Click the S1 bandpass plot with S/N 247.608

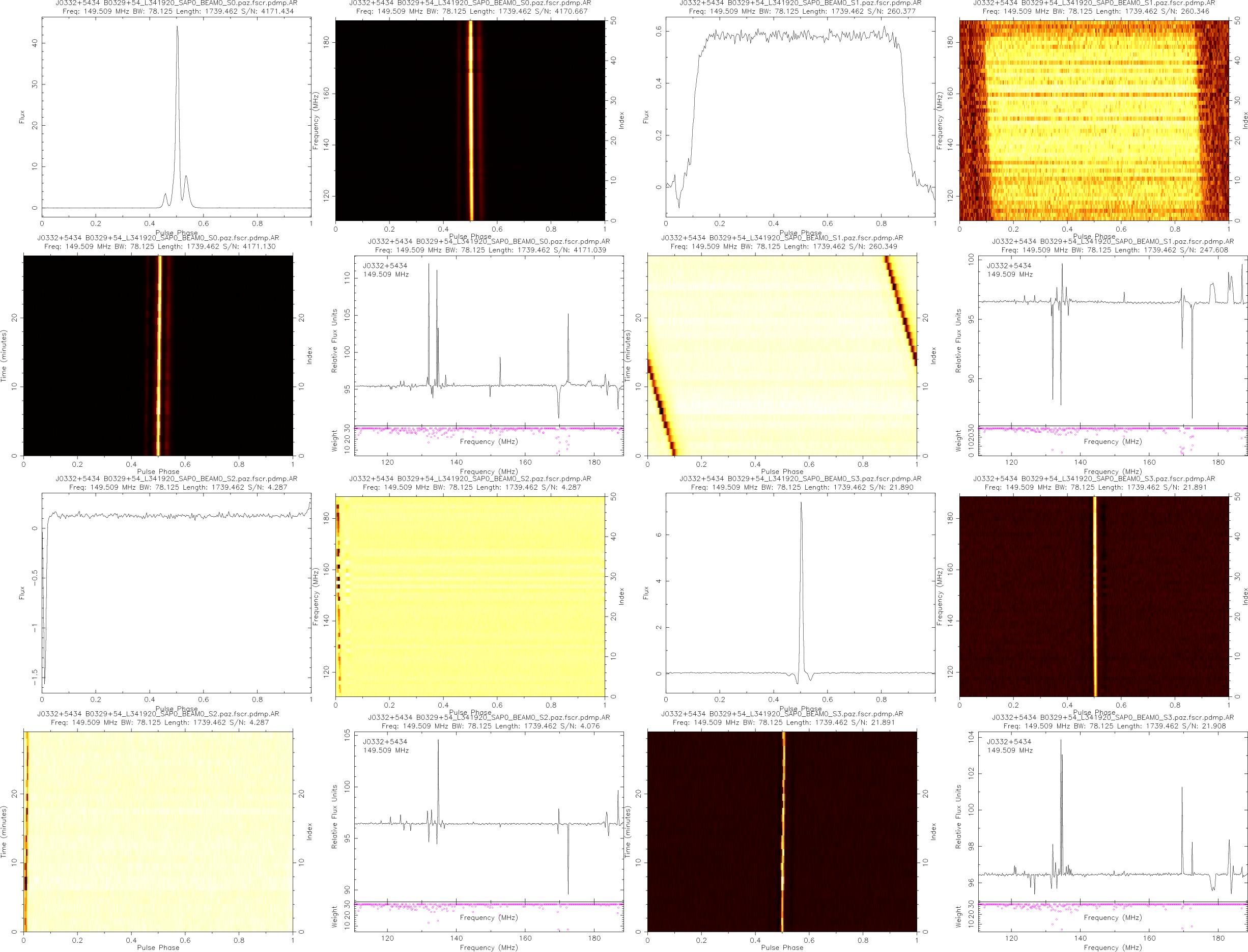point(1112,340)
